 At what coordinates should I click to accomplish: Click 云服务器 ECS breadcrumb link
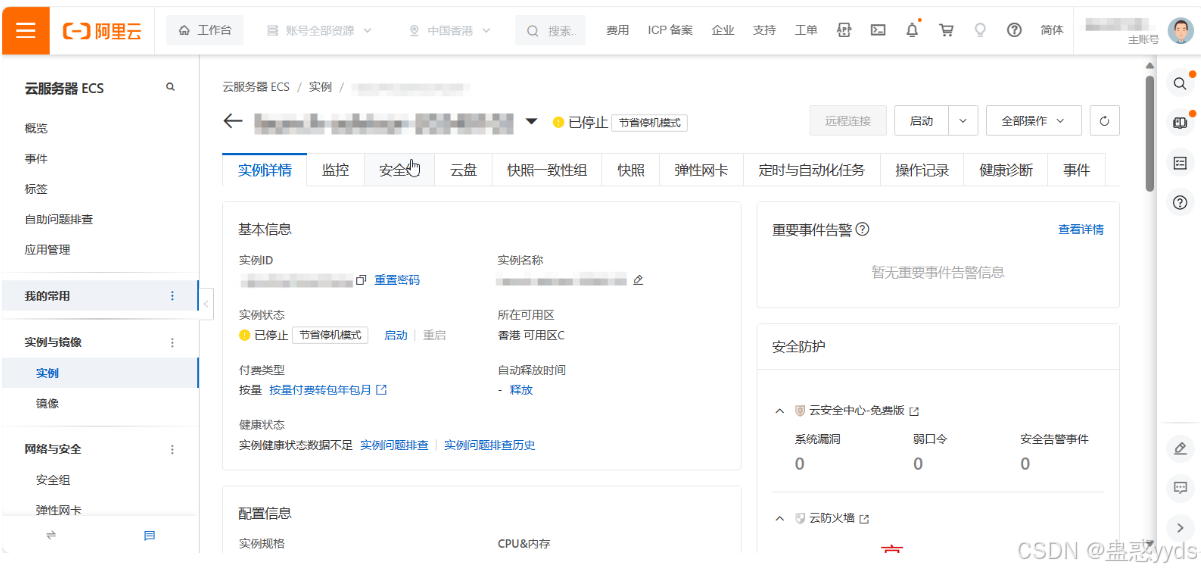pos(256,87)
